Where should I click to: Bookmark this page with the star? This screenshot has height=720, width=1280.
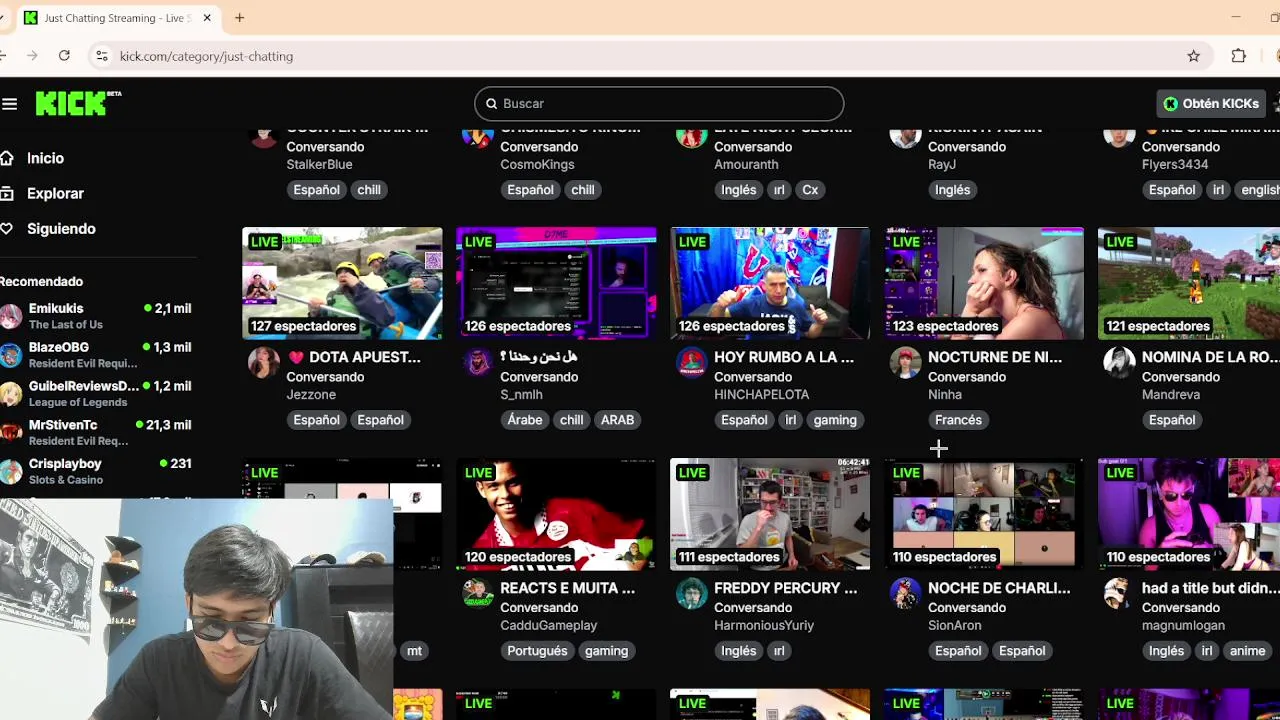[x=1193, y=56]
